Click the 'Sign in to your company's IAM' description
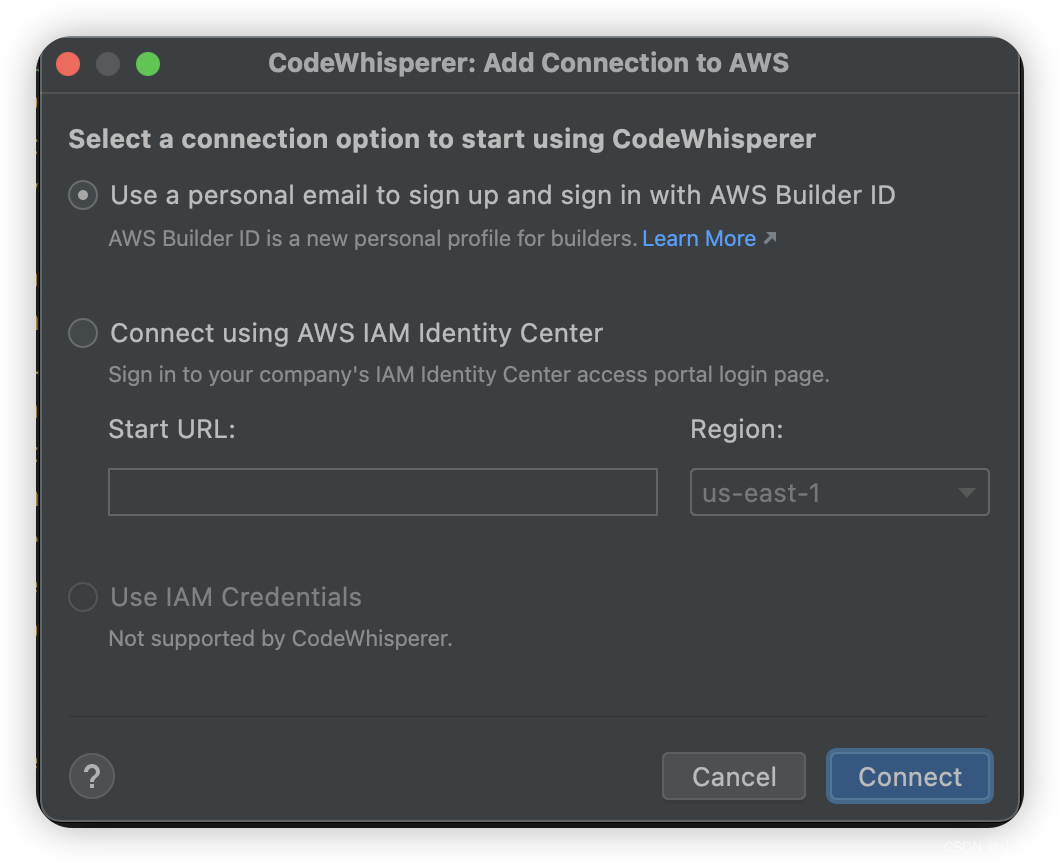This screenshot has height=864, width=1060. click(x=468, y=375)
